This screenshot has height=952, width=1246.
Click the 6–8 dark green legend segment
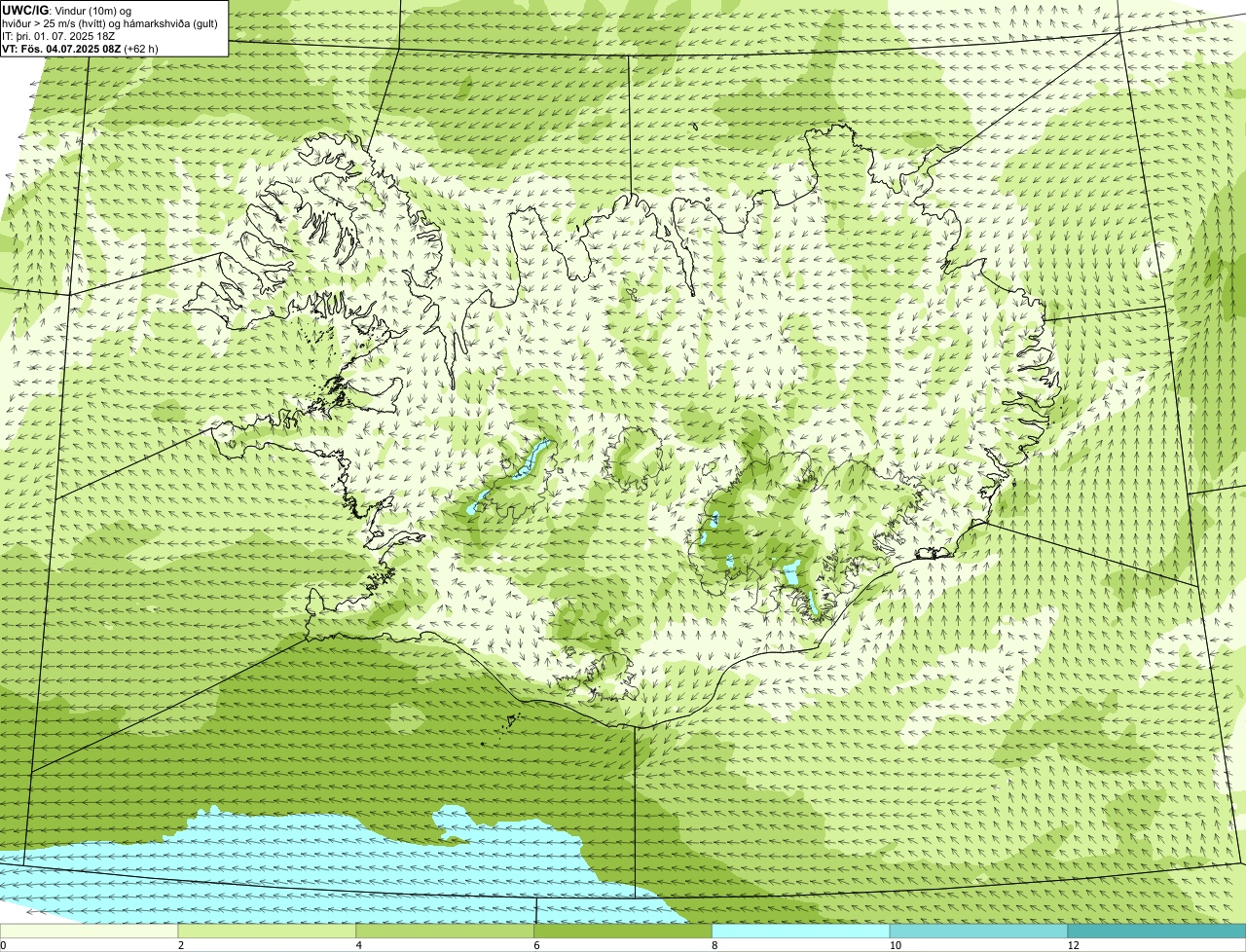click(623, 931)
